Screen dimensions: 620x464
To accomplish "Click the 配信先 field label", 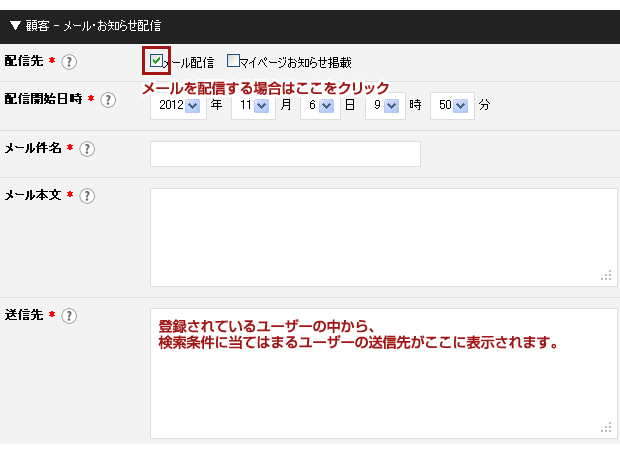I will 24,61.
